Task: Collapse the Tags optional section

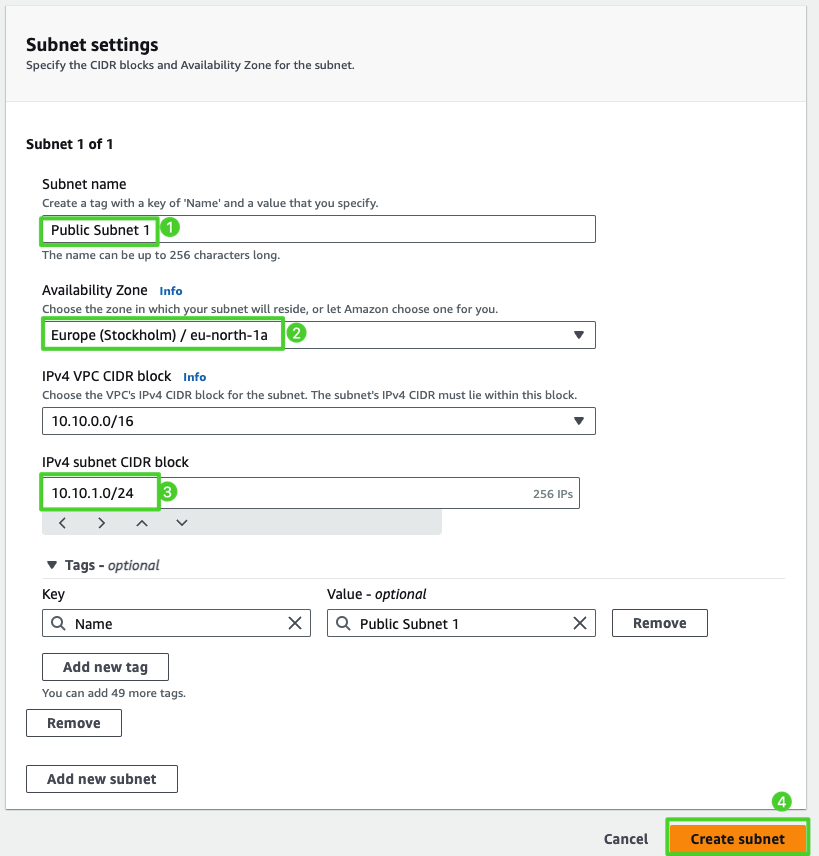Action: 52,565
